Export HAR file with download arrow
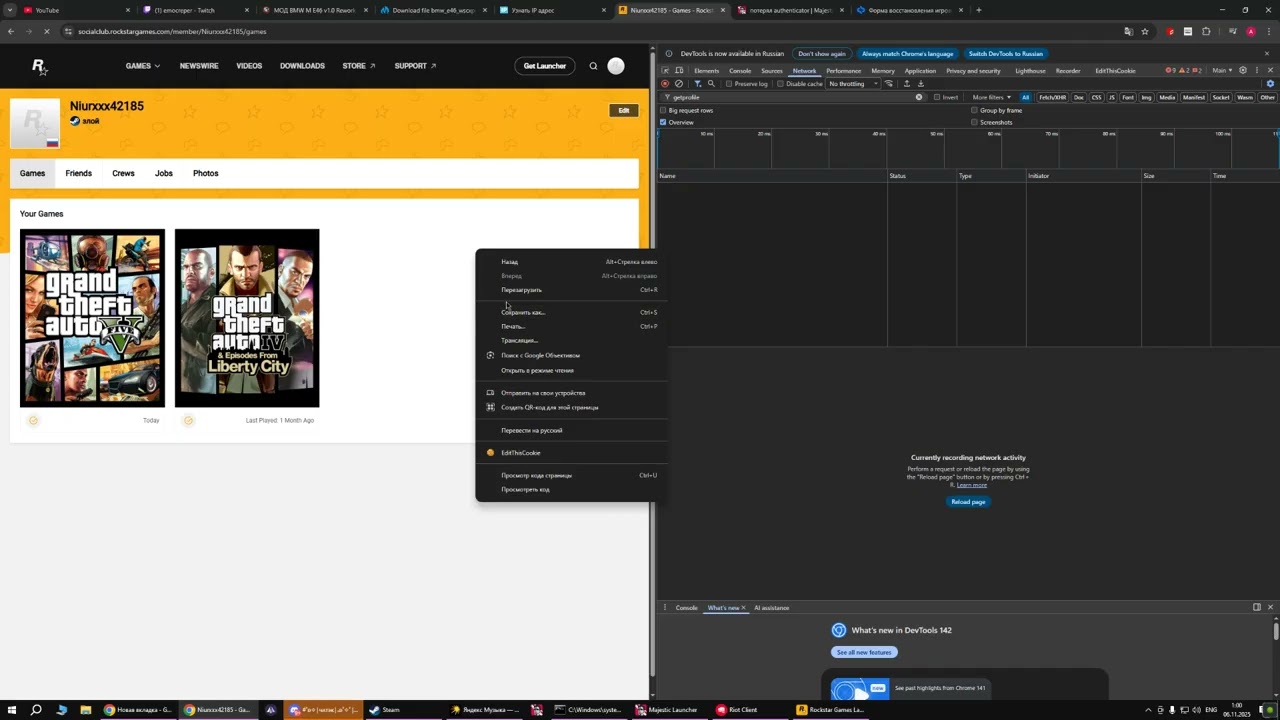Screen dimensions: 1280x720 pyautogui.click(x=920, y=84)
